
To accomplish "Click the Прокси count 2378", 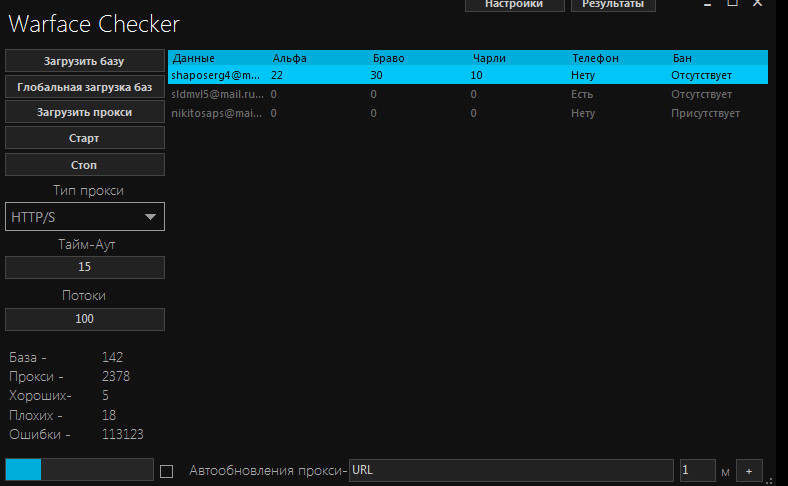I will click(116, 376).
